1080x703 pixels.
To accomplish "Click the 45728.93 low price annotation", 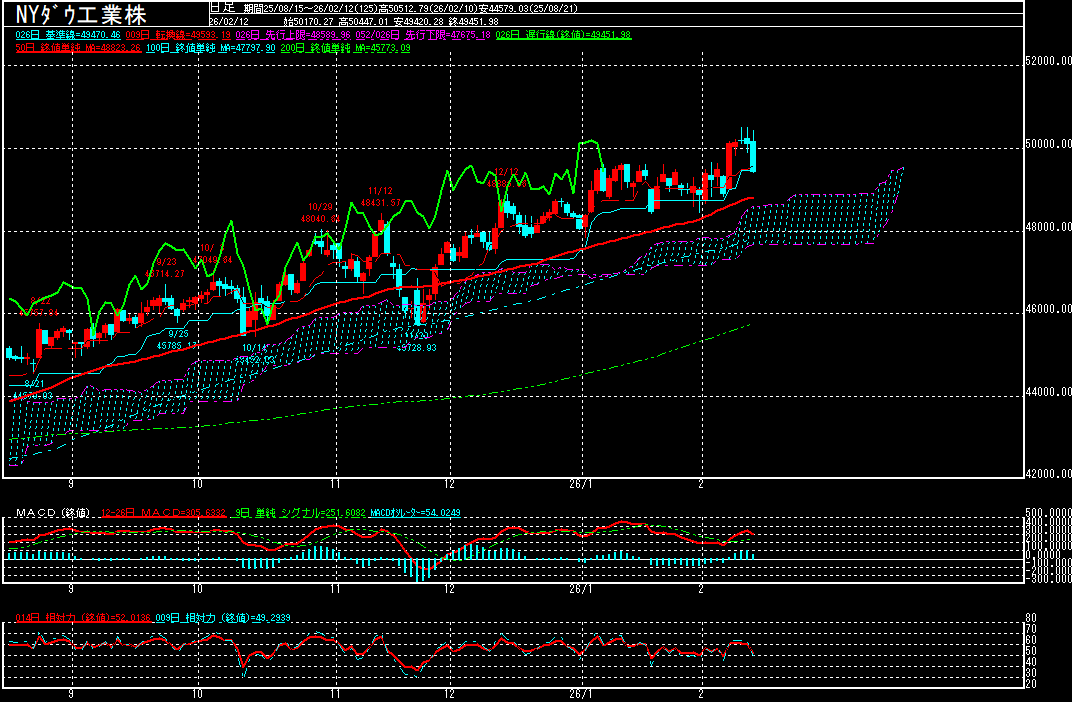I will tap(417, 347).
